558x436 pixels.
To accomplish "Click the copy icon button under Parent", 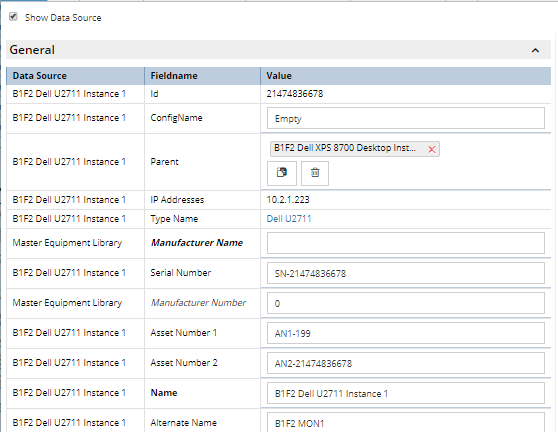I will pos(281,173).
